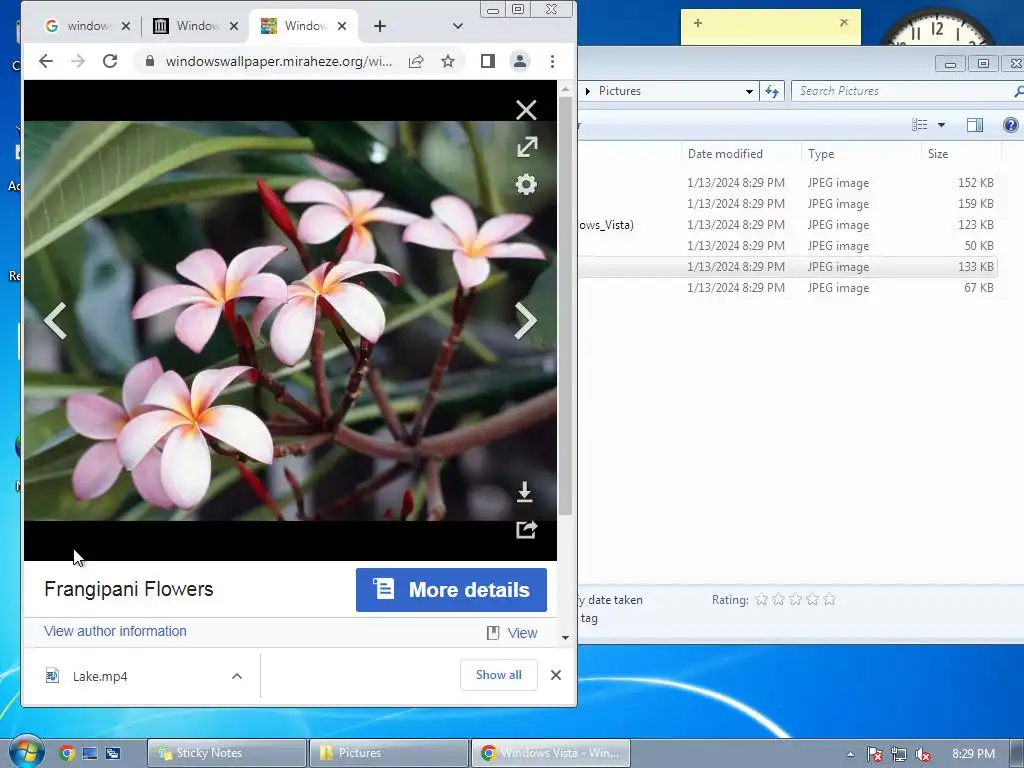Open Explorer help icon

click(x=1010, y=125)
